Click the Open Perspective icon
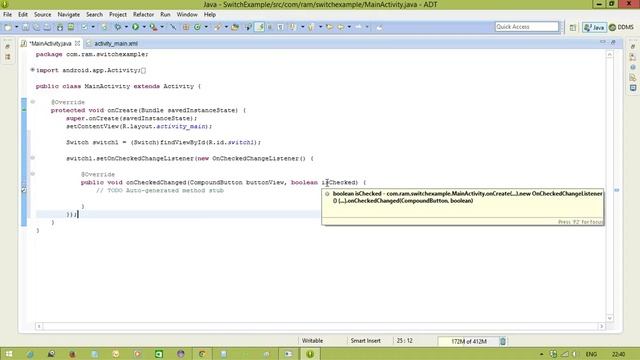The width and height of the screenshot is (640, 360). tap(573, 27)
